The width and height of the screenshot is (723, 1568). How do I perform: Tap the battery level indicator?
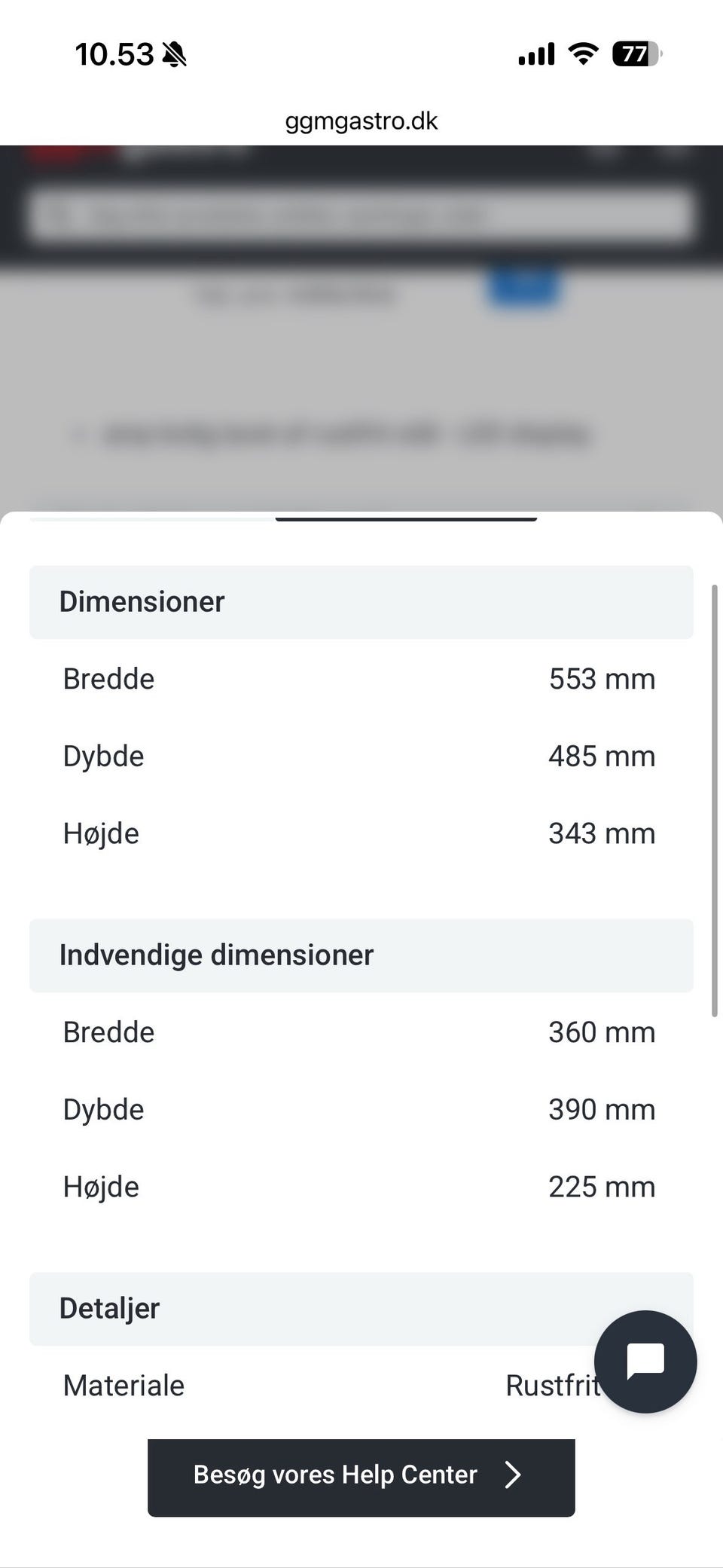coord(636,53)
